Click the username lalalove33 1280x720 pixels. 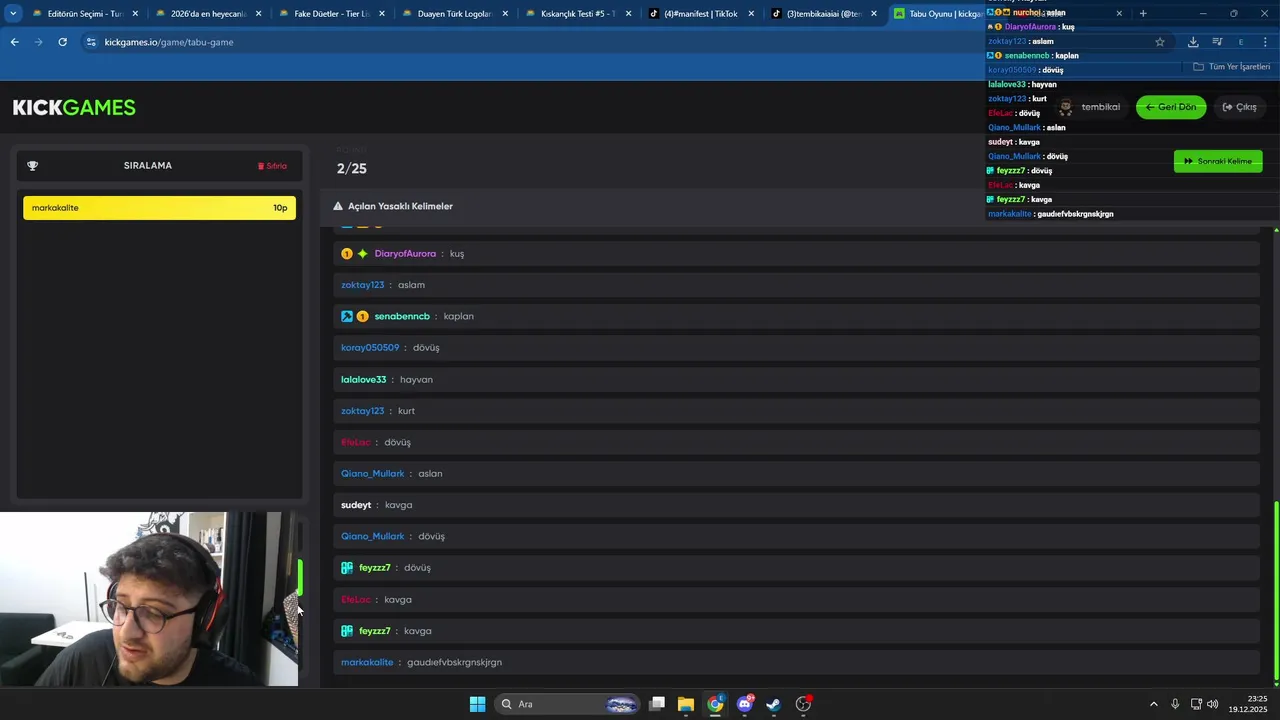pos(363,380)
